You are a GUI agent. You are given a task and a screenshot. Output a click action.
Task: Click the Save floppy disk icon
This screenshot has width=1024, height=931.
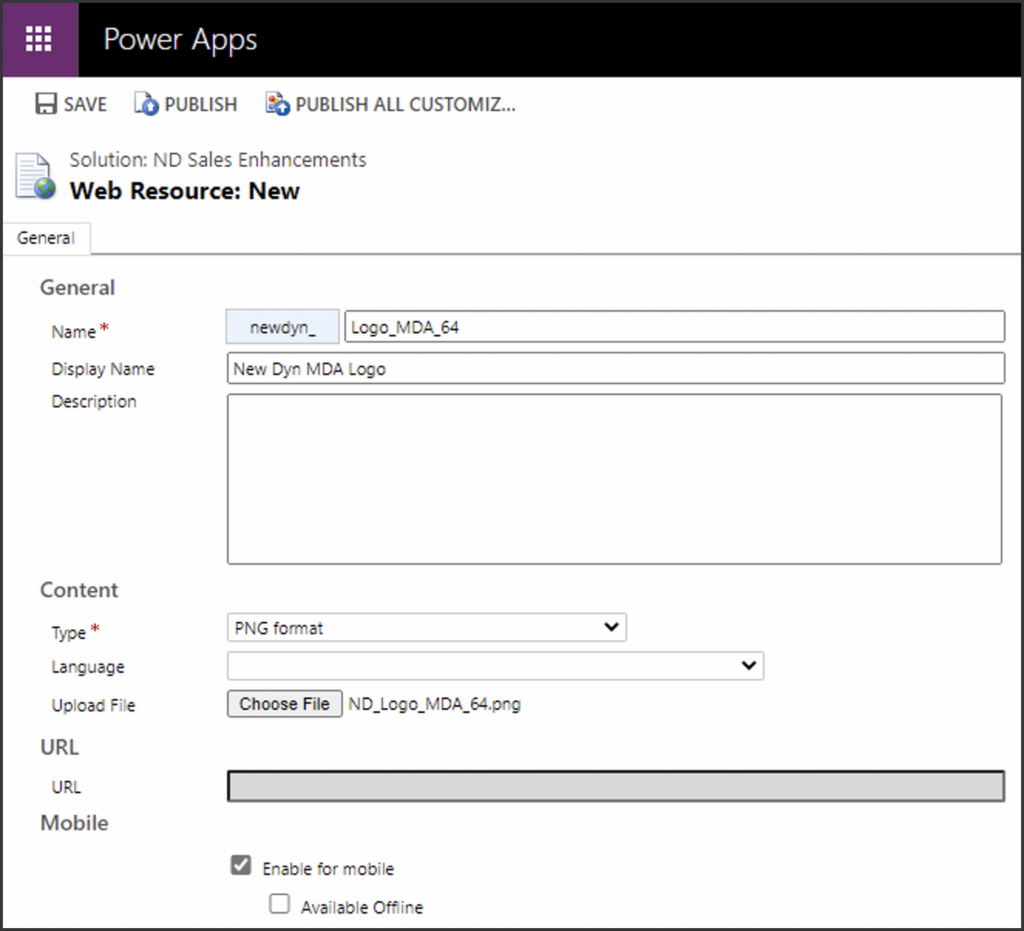click(46, 104)
